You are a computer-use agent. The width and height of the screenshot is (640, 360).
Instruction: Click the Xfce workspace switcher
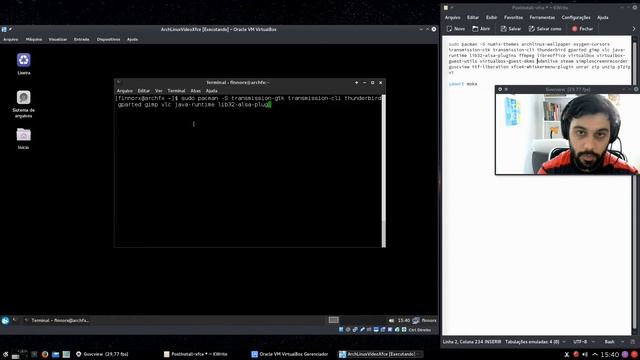pos(333,320)
